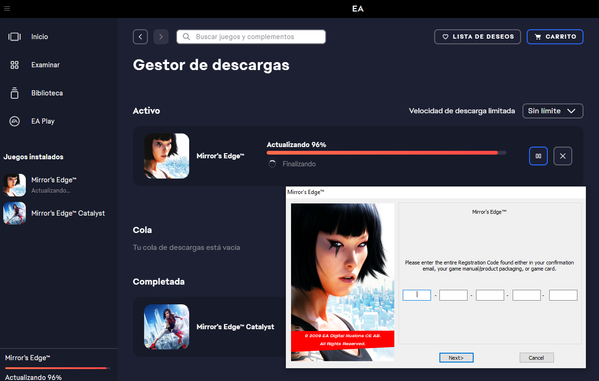The height and width of the screenshot is (381, 599).
Task: Click the Mirror's Edge Catalyst completed thumbnail
Action: click(166, 327)
